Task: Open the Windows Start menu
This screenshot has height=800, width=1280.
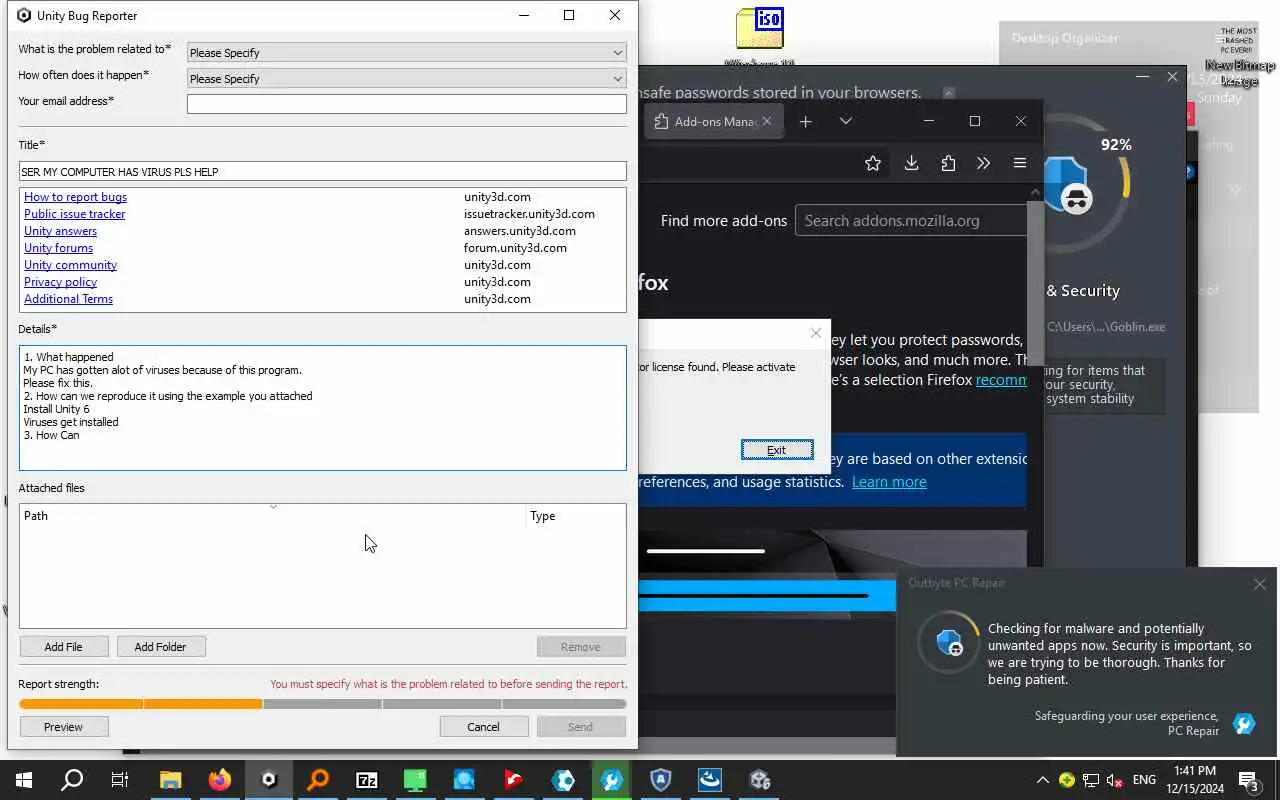Action: coord(24,780)
